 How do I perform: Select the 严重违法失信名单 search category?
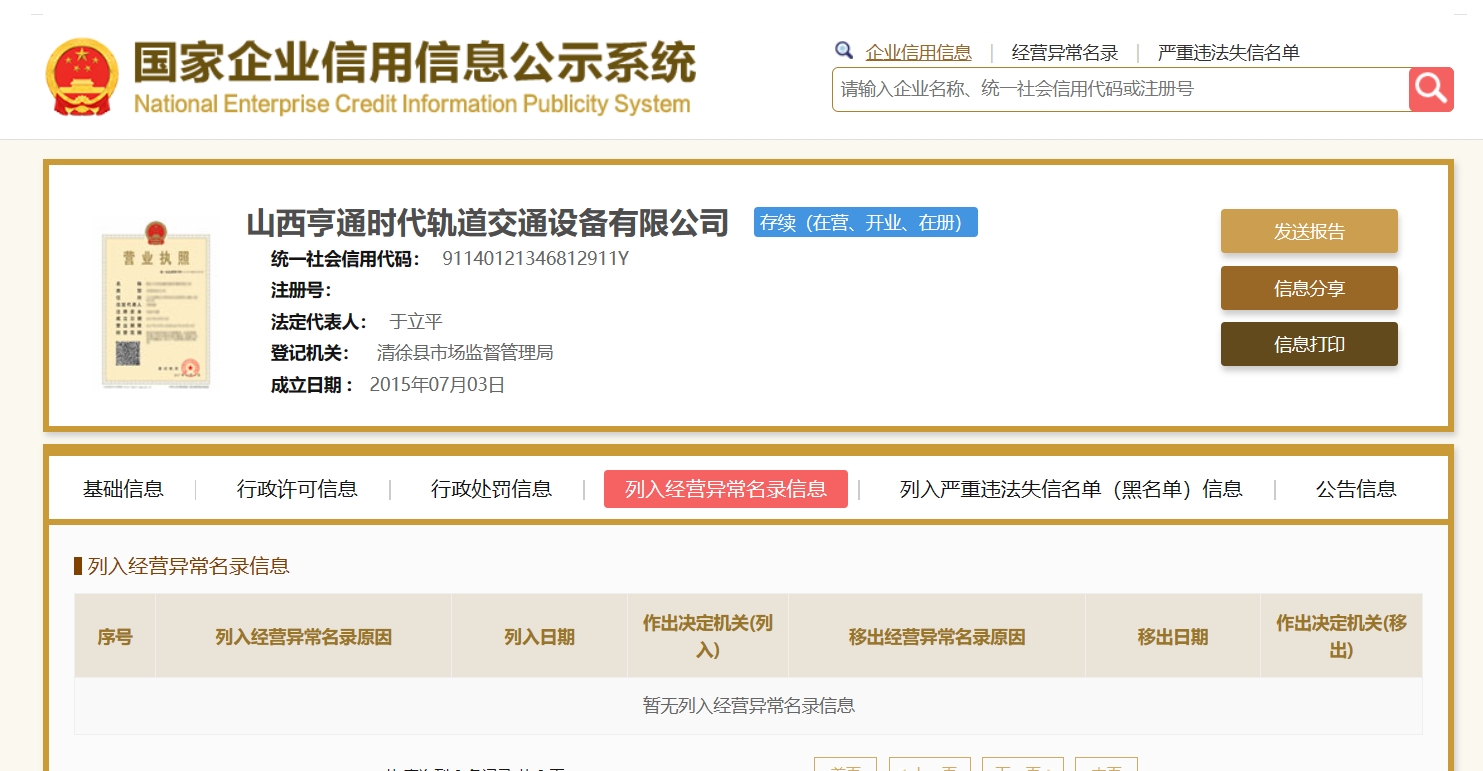[1229, 53]
